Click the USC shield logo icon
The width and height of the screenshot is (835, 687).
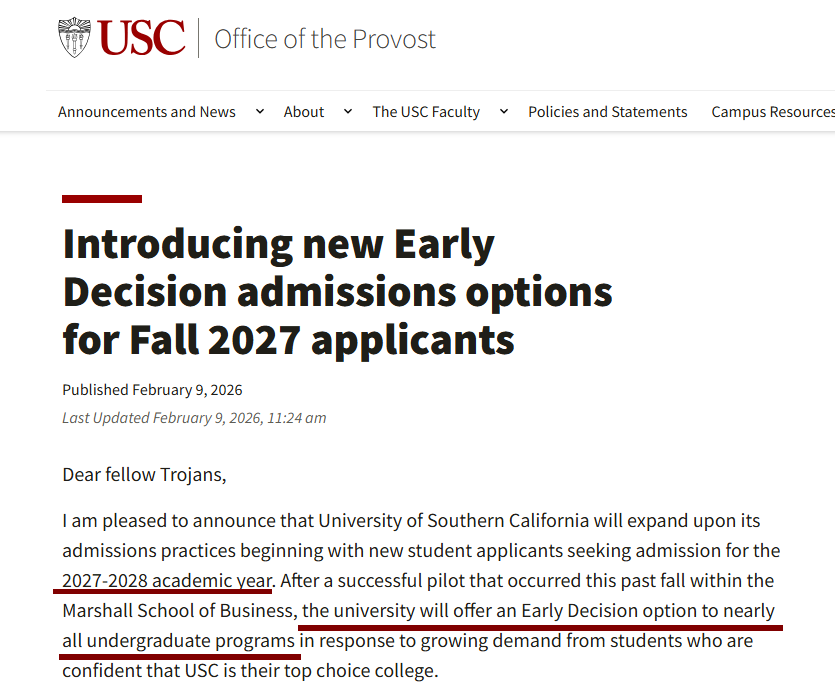[75, 38]
